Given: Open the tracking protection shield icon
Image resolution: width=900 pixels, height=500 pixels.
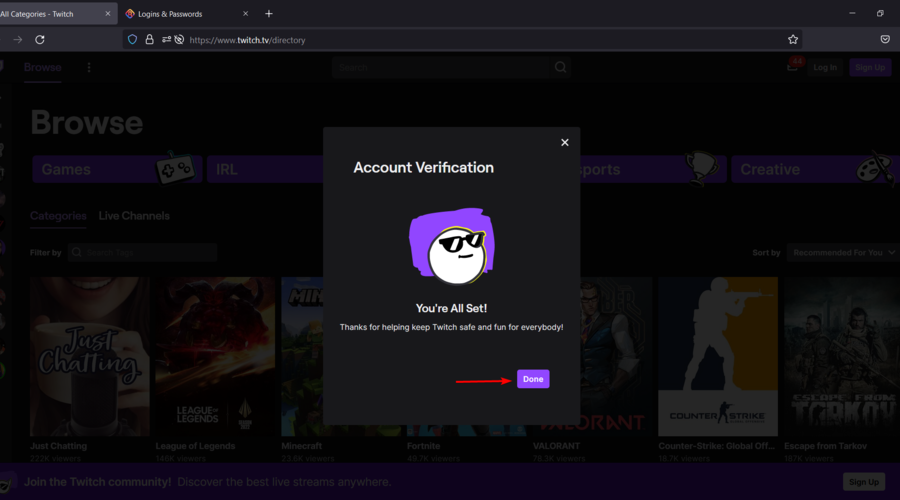Looking at the screenshot, I should pos(133,40).
